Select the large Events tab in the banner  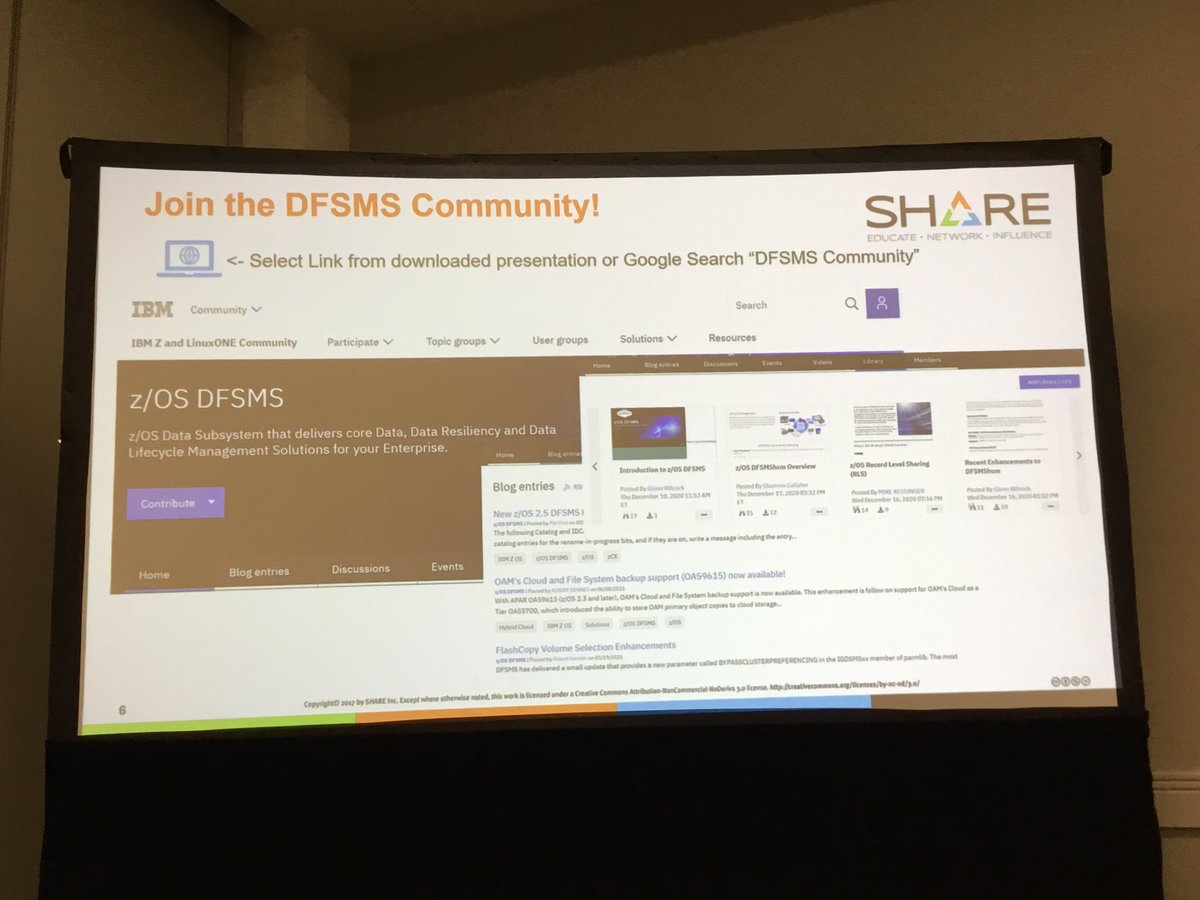447,567
